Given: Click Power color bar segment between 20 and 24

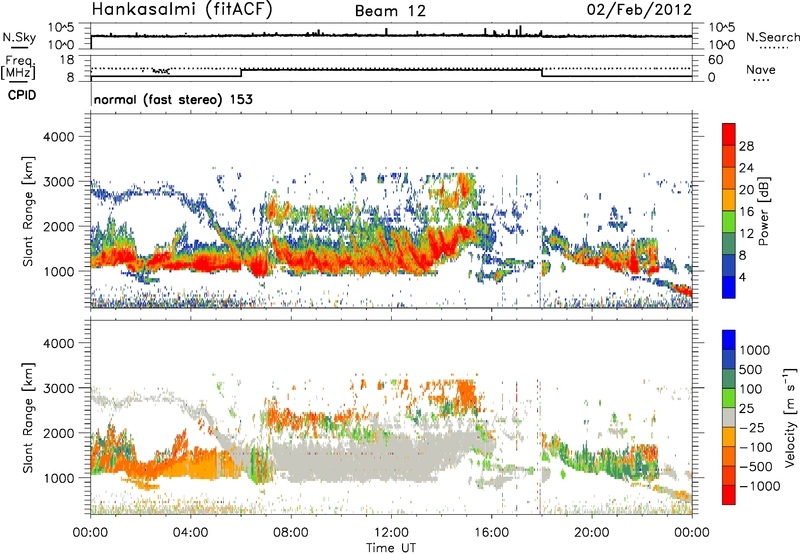Looking at the screenshot, I should coord(729,178).
